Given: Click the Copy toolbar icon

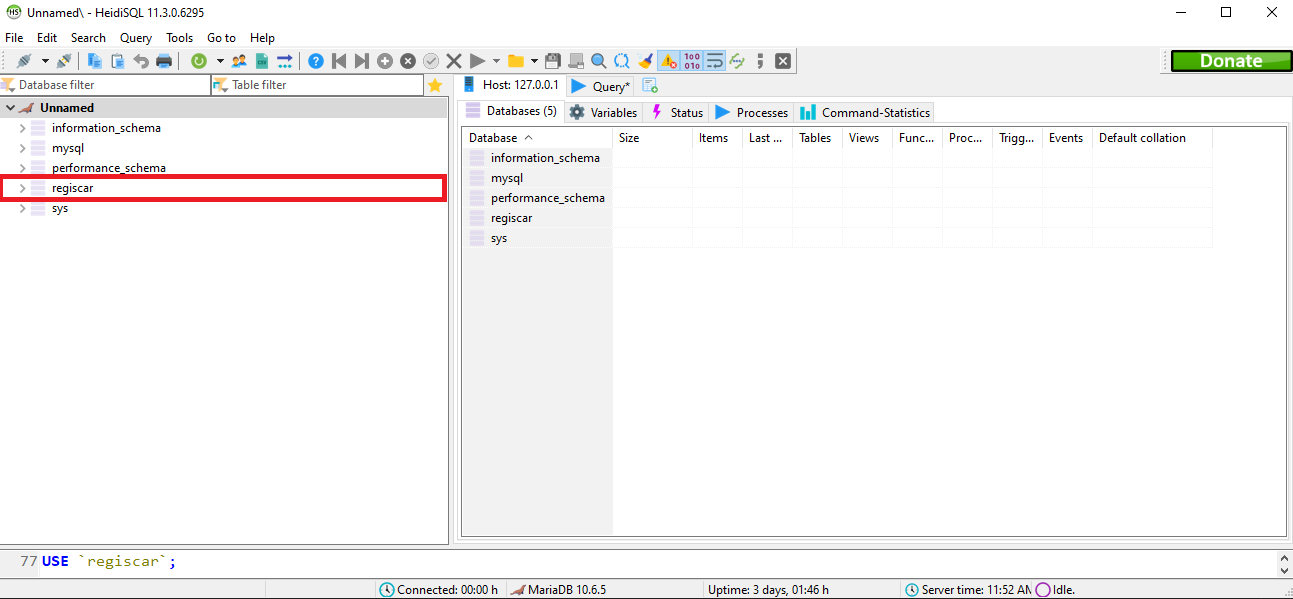Looking at the screenshot, I should coord(95,61).
